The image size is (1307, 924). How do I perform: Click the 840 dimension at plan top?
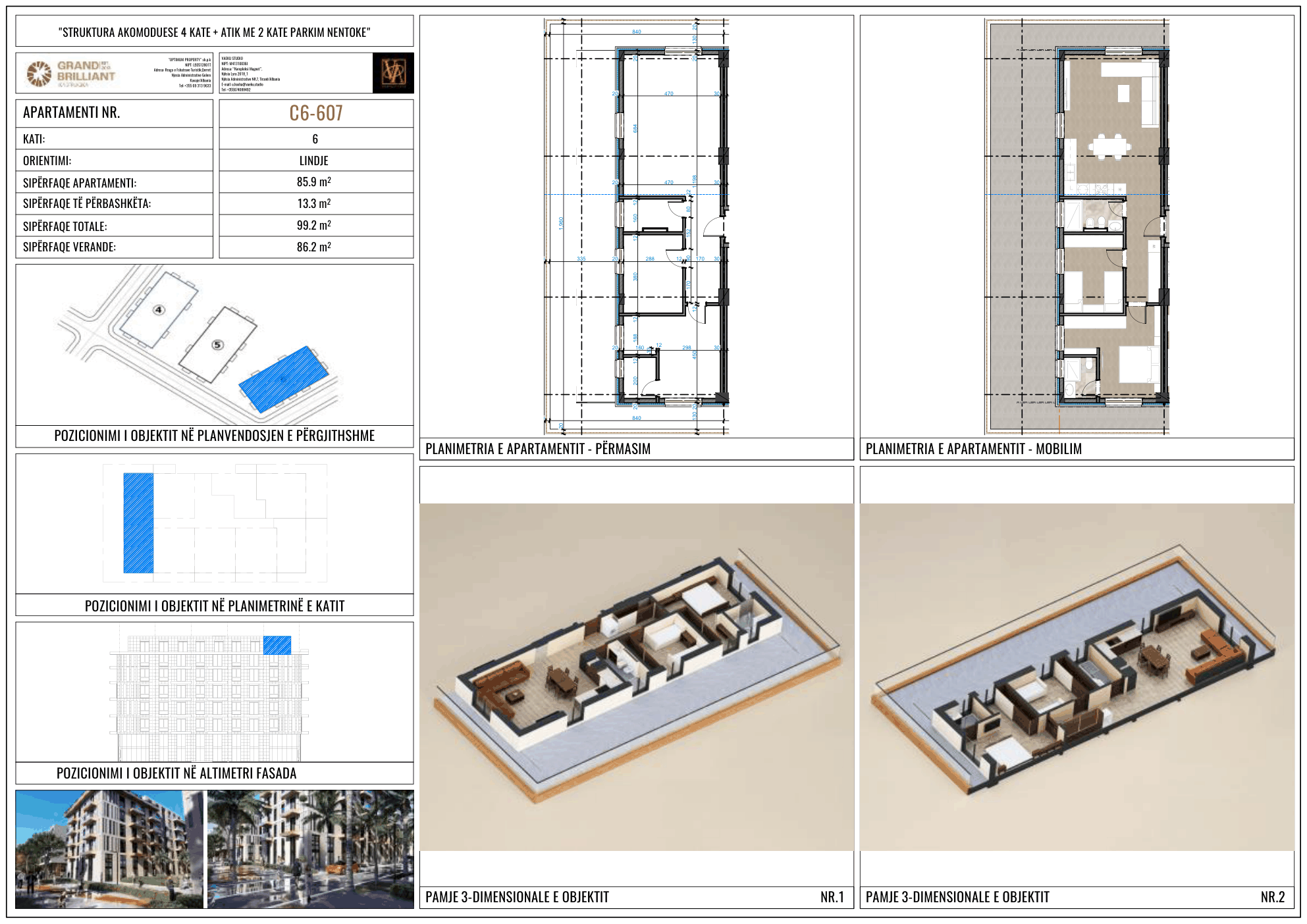(637, 32)
